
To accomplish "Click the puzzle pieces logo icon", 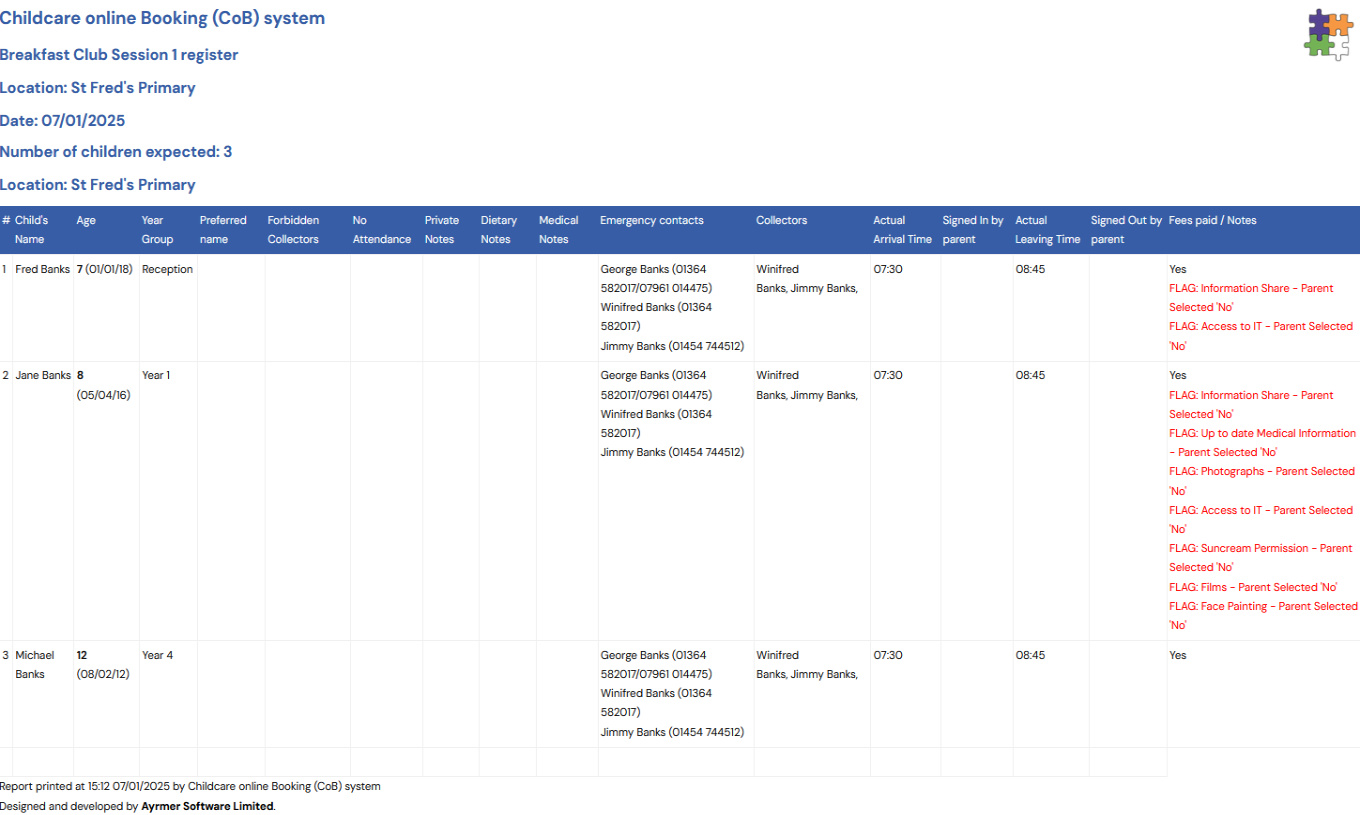I will pyautogui.click(x=1327, y=34).
